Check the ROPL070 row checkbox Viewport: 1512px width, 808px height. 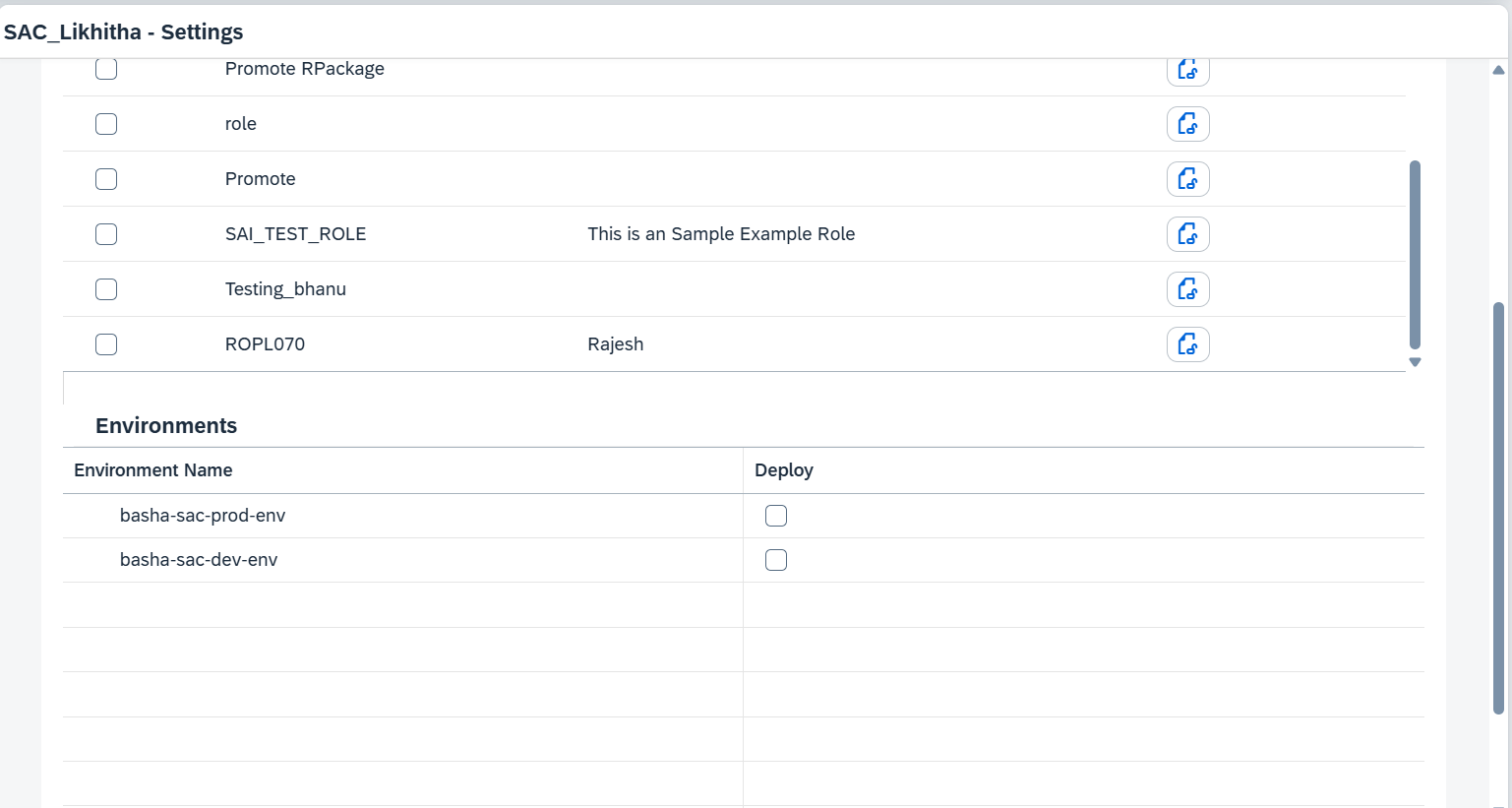pyautogui.click(x=106, y=344)
